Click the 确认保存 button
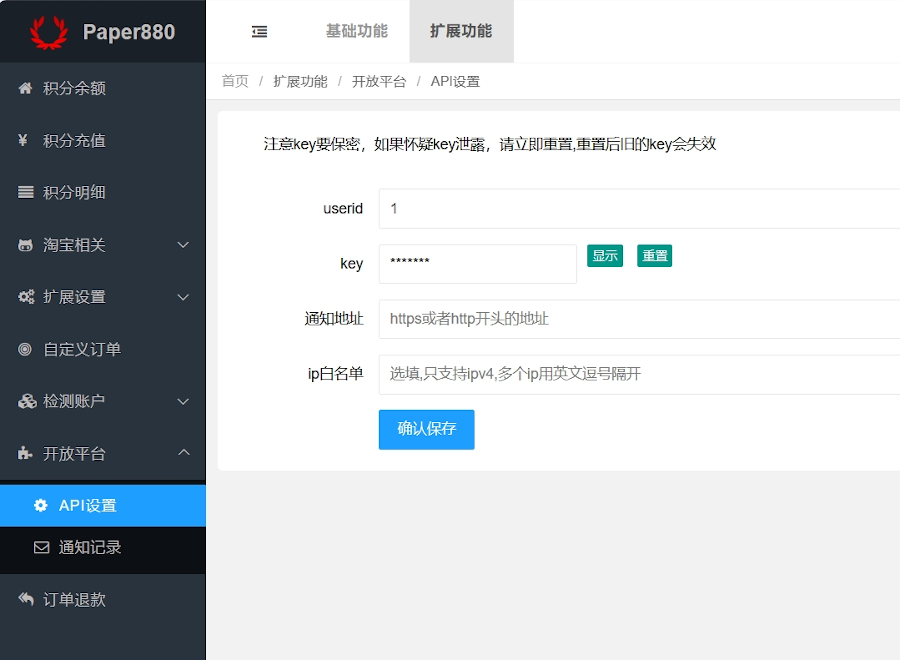 click(x=426, y=429)
